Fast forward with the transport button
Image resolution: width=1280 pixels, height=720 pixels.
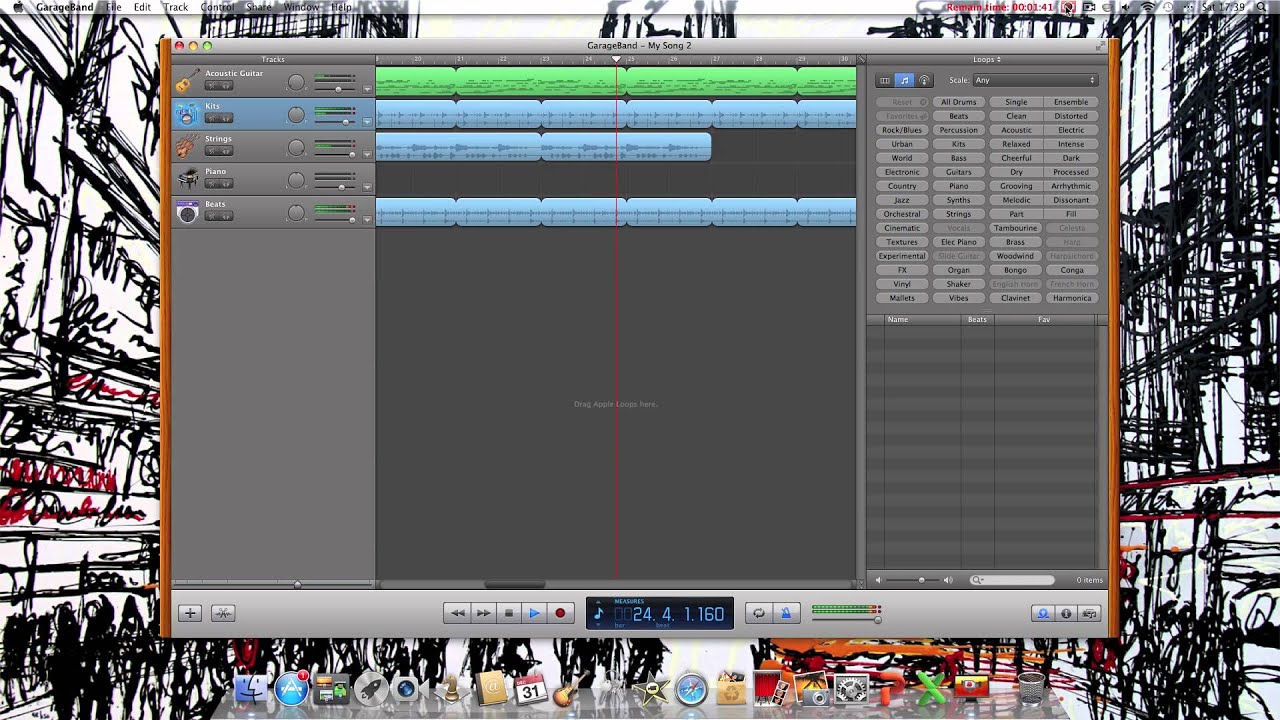click(483, 613)
